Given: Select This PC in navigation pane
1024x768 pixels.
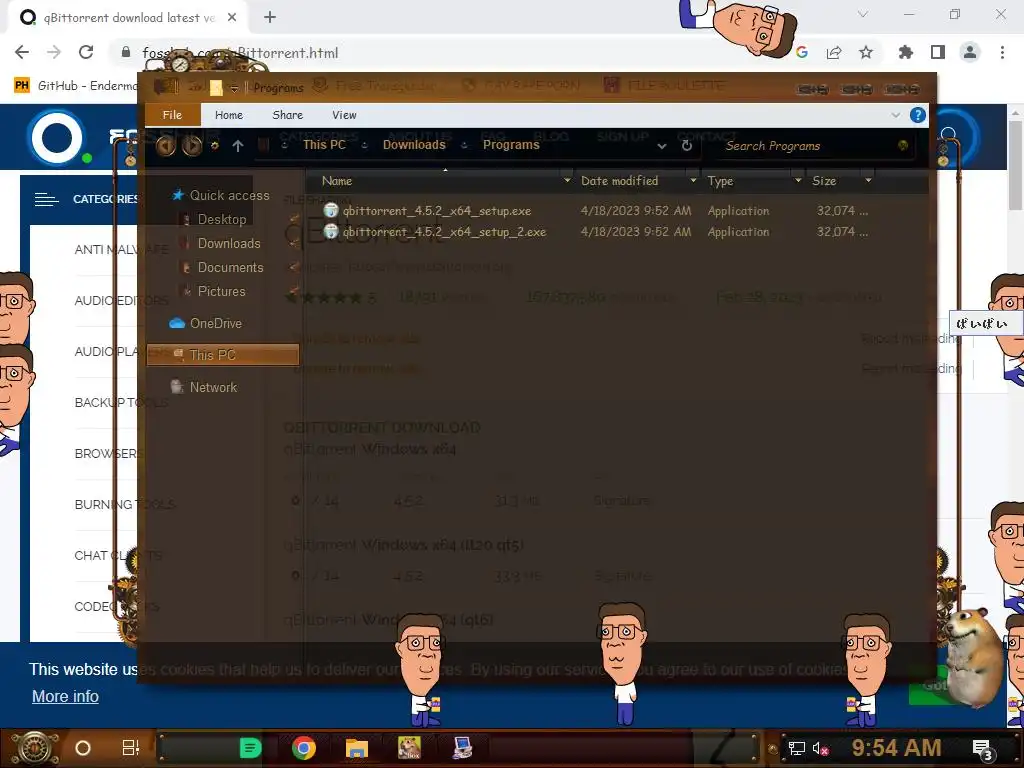Looking at the screenshot, I should [x=223, y=355].
